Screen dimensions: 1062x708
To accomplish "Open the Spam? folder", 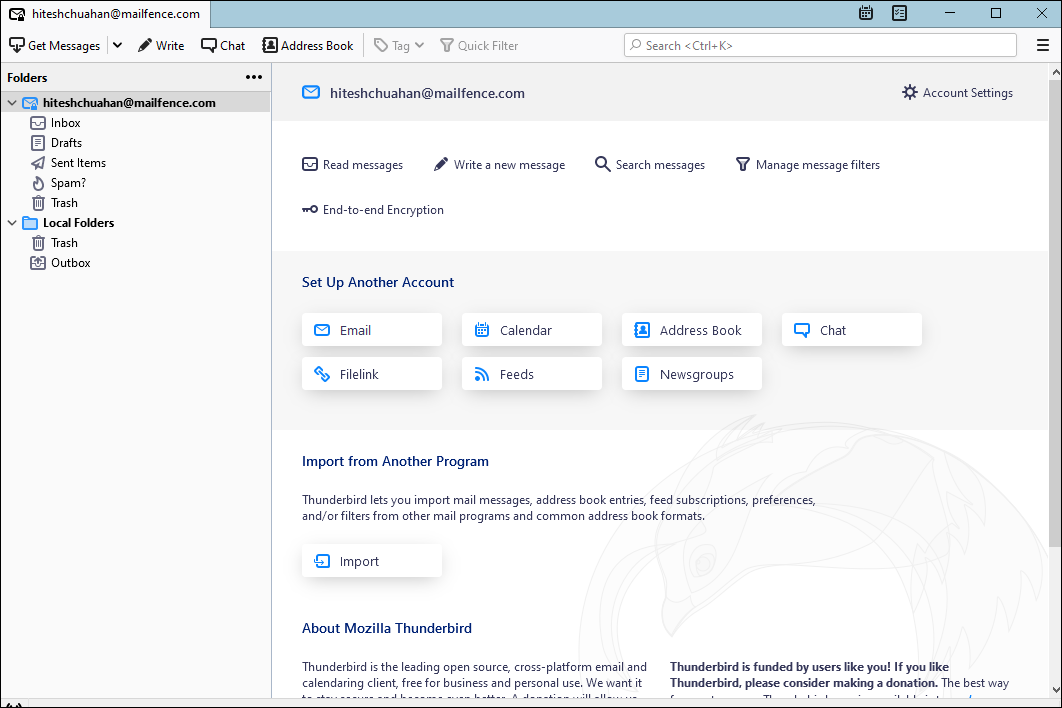I will pos(68,183).
